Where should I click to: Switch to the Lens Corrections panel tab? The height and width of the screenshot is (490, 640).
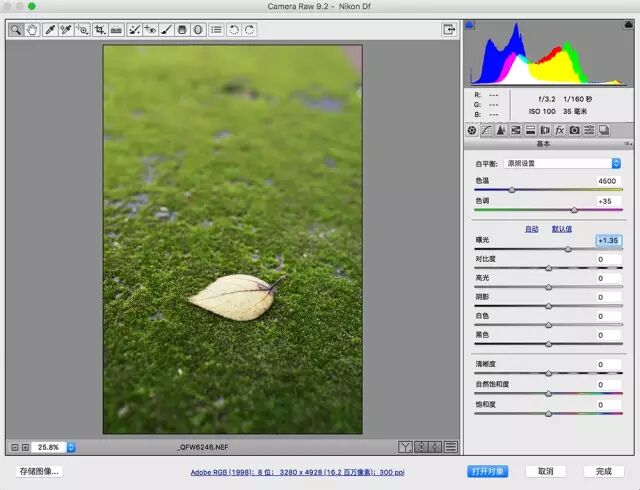pyautogui.click(x=545, y=130)
